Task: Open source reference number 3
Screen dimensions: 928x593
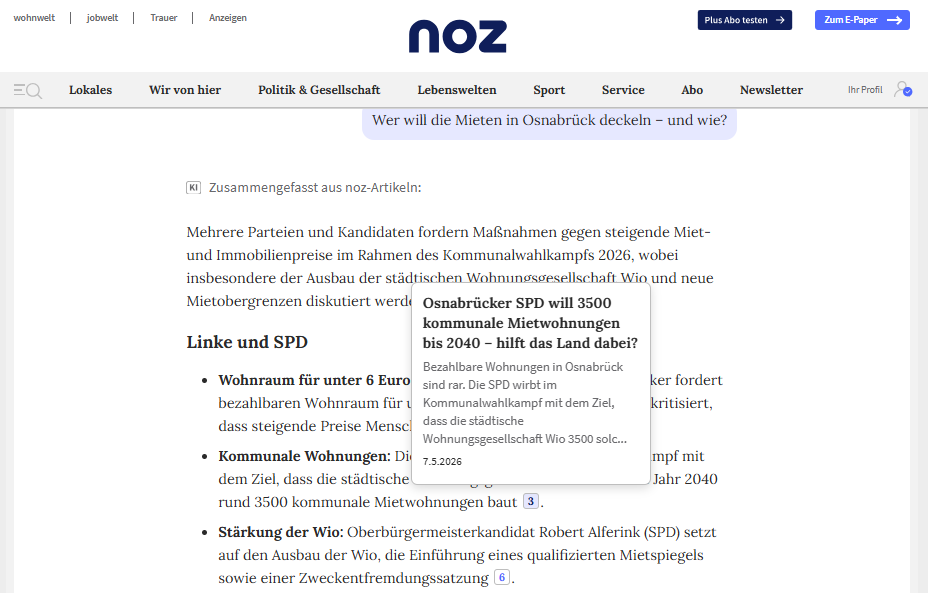Action: click(531, 501)
